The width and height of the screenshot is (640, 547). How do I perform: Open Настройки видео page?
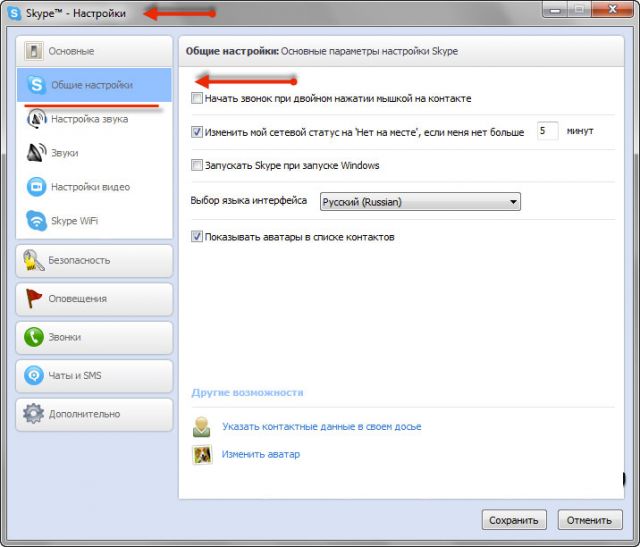(x=94, y=187)
